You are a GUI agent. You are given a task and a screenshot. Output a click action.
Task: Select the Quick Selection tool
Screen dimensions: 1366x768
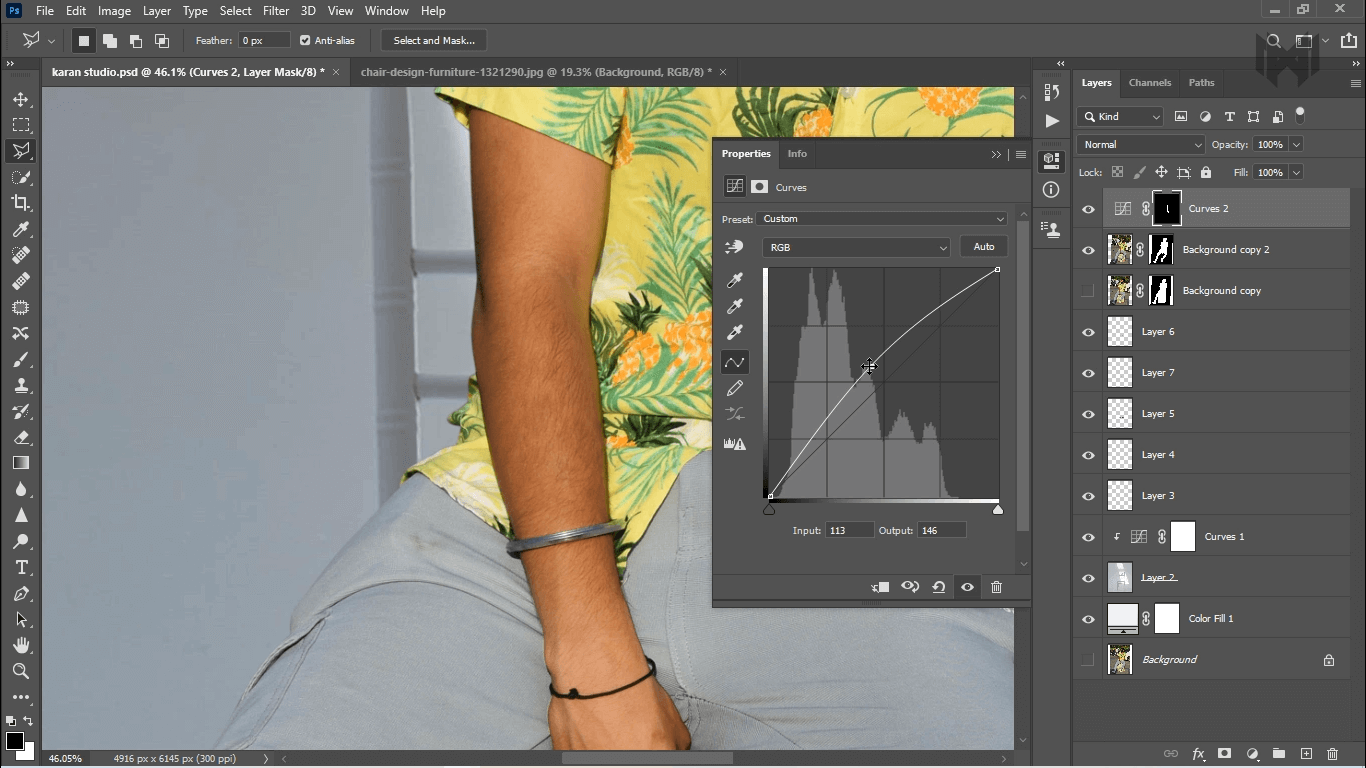[x=21, y=177]
